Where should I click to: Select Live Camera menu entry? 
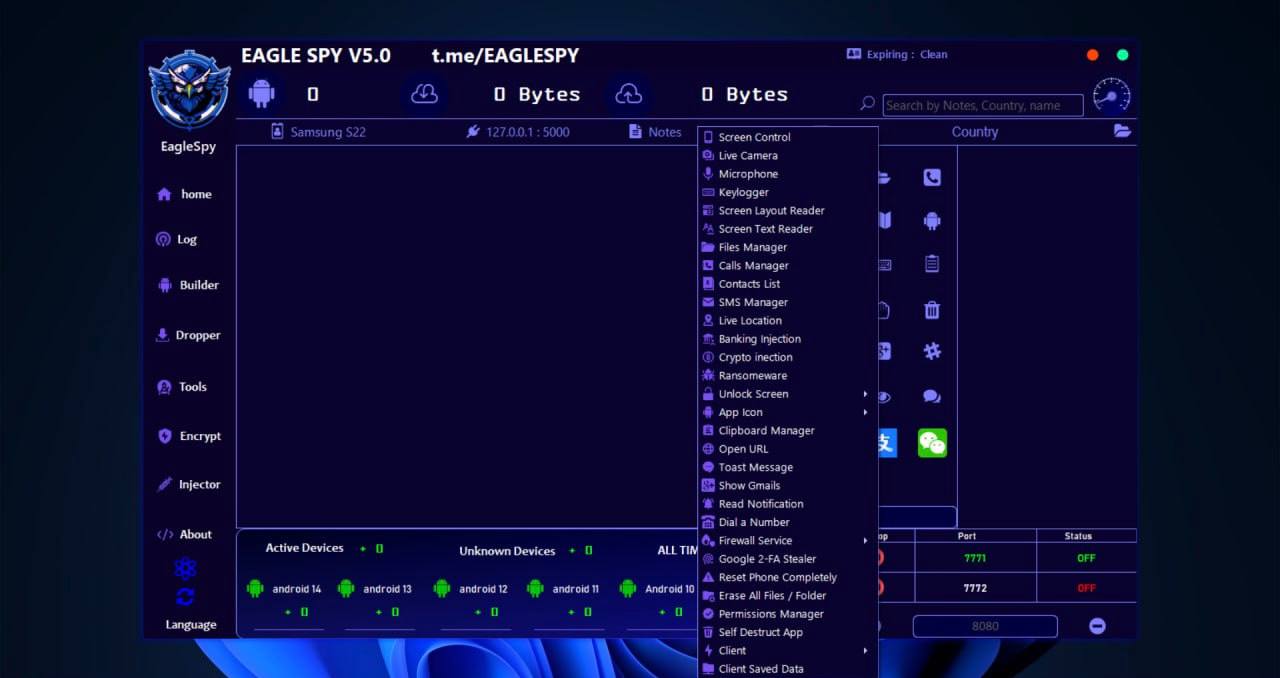pyautogui.click(x=788, y=155)
